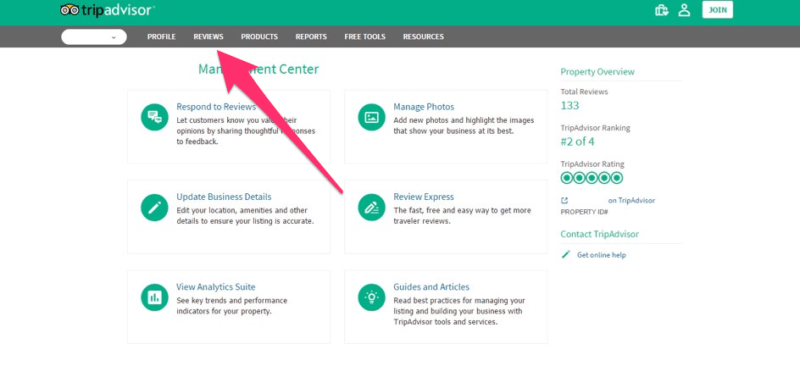Open the user profile icon in header

684,10
